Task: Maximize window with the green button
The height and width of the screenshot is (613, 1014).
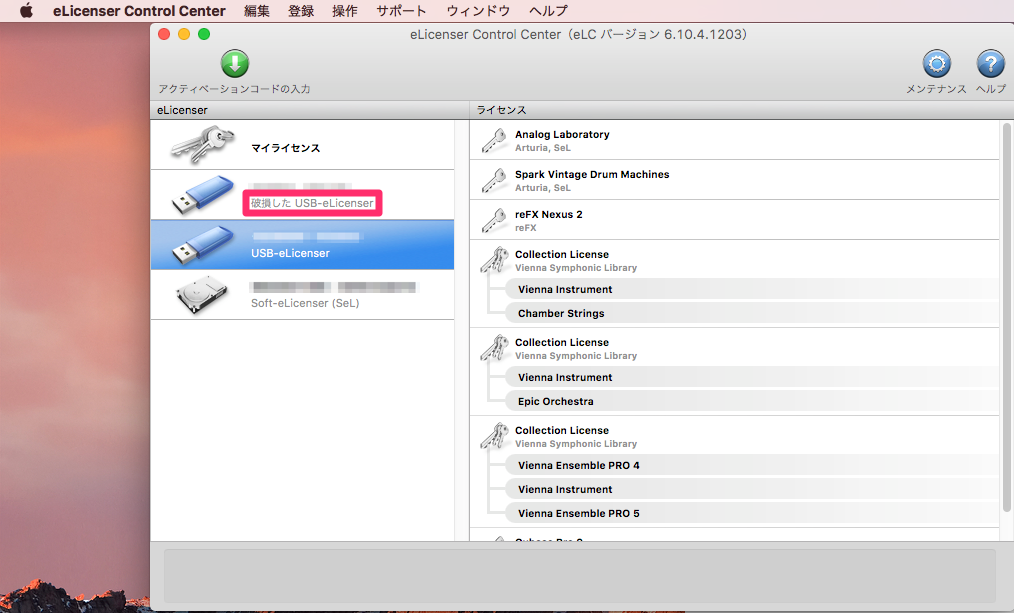Action: [204, 34]
